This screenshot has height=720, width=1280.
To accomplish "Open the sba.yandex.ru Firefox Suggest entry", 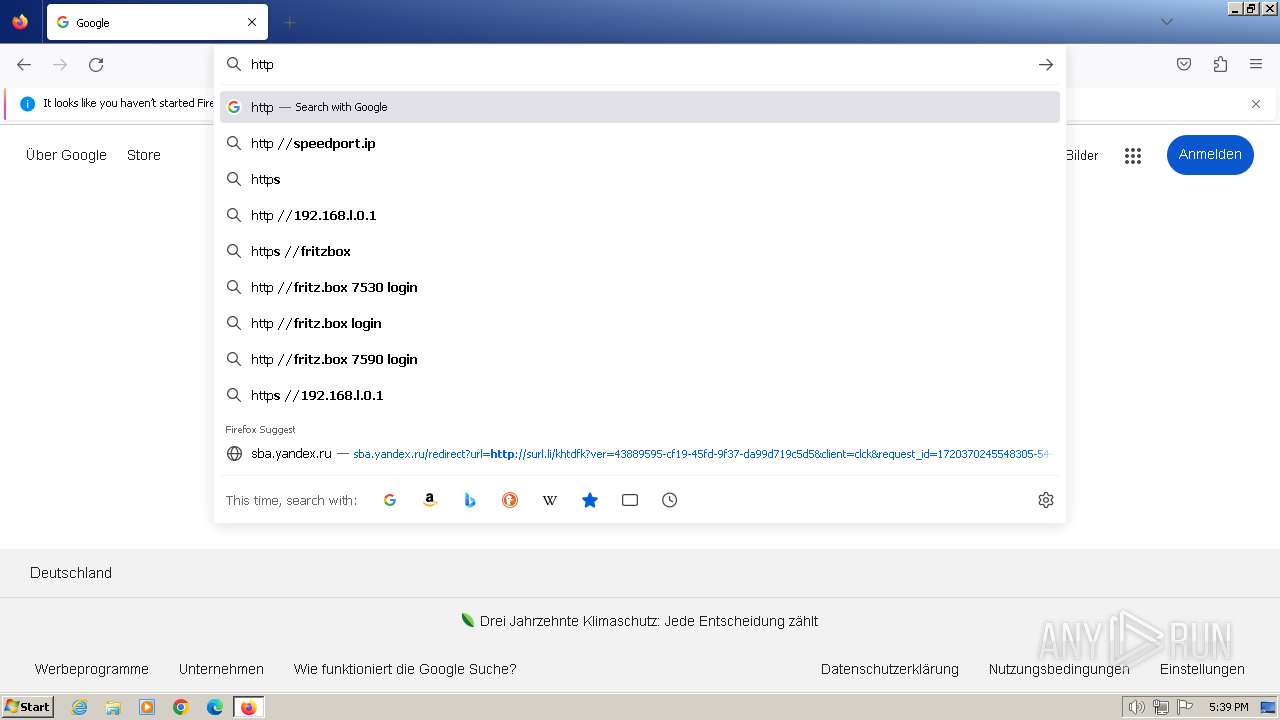I will coord(640,453).
